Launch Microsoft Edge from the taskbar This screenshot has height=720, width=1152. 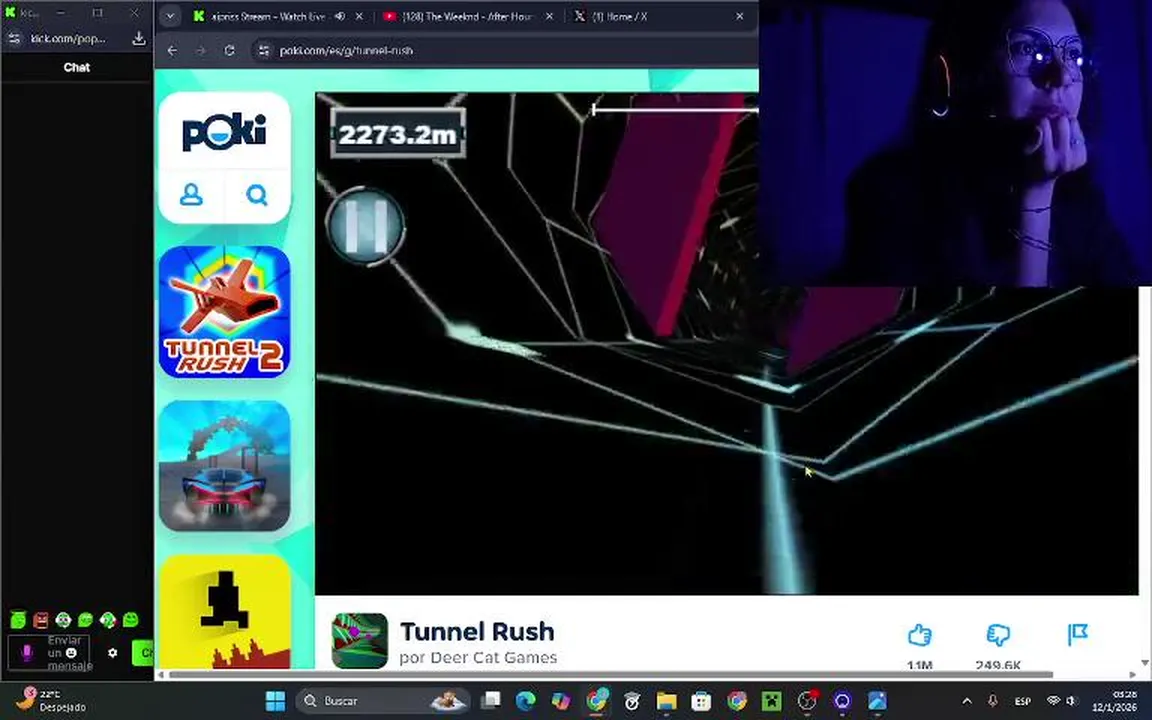(x=525, y=701)
